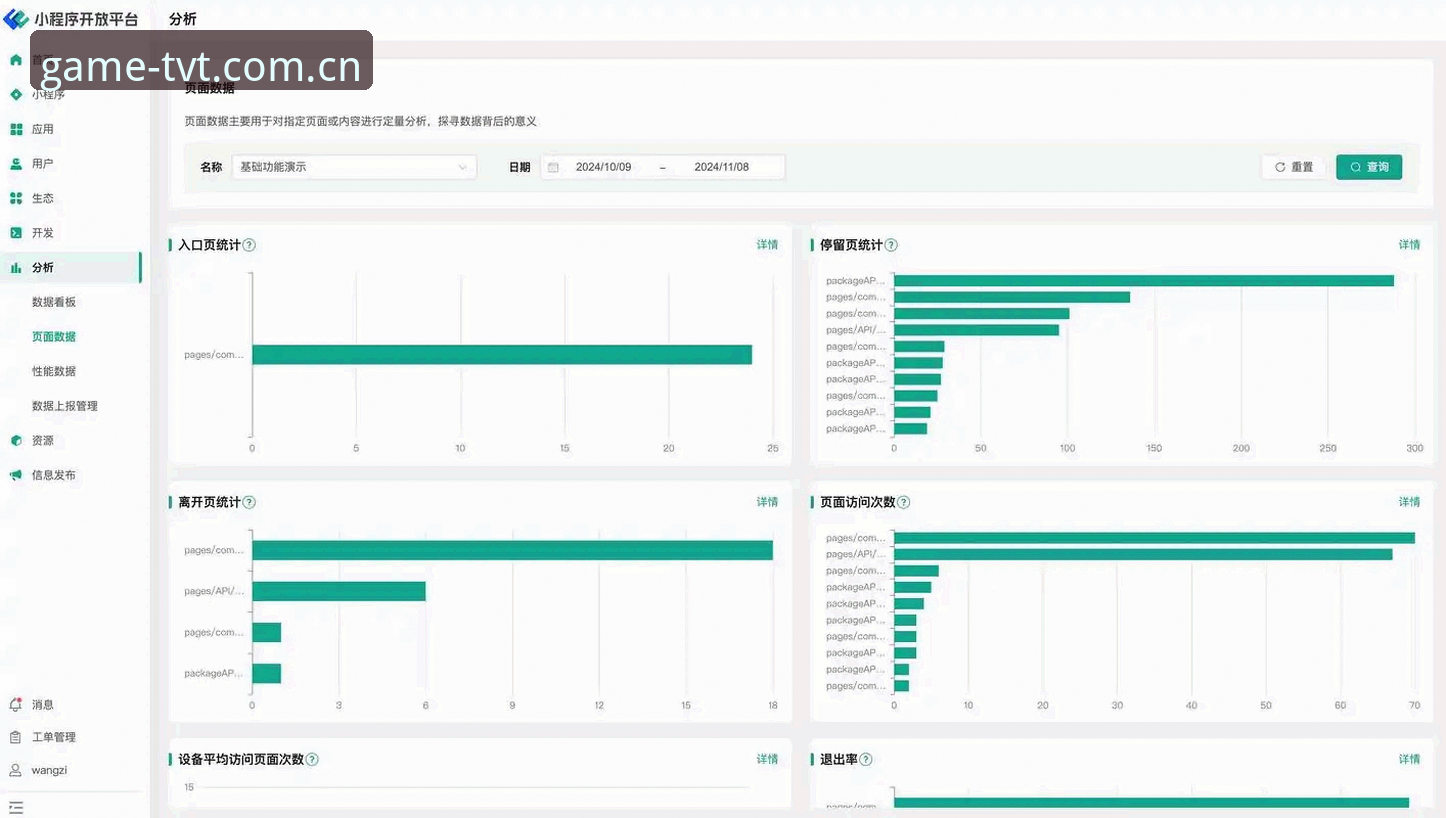Click the 重置 reset button
The height and width of the screenshot is (818, 1446).
(1294, 167)
